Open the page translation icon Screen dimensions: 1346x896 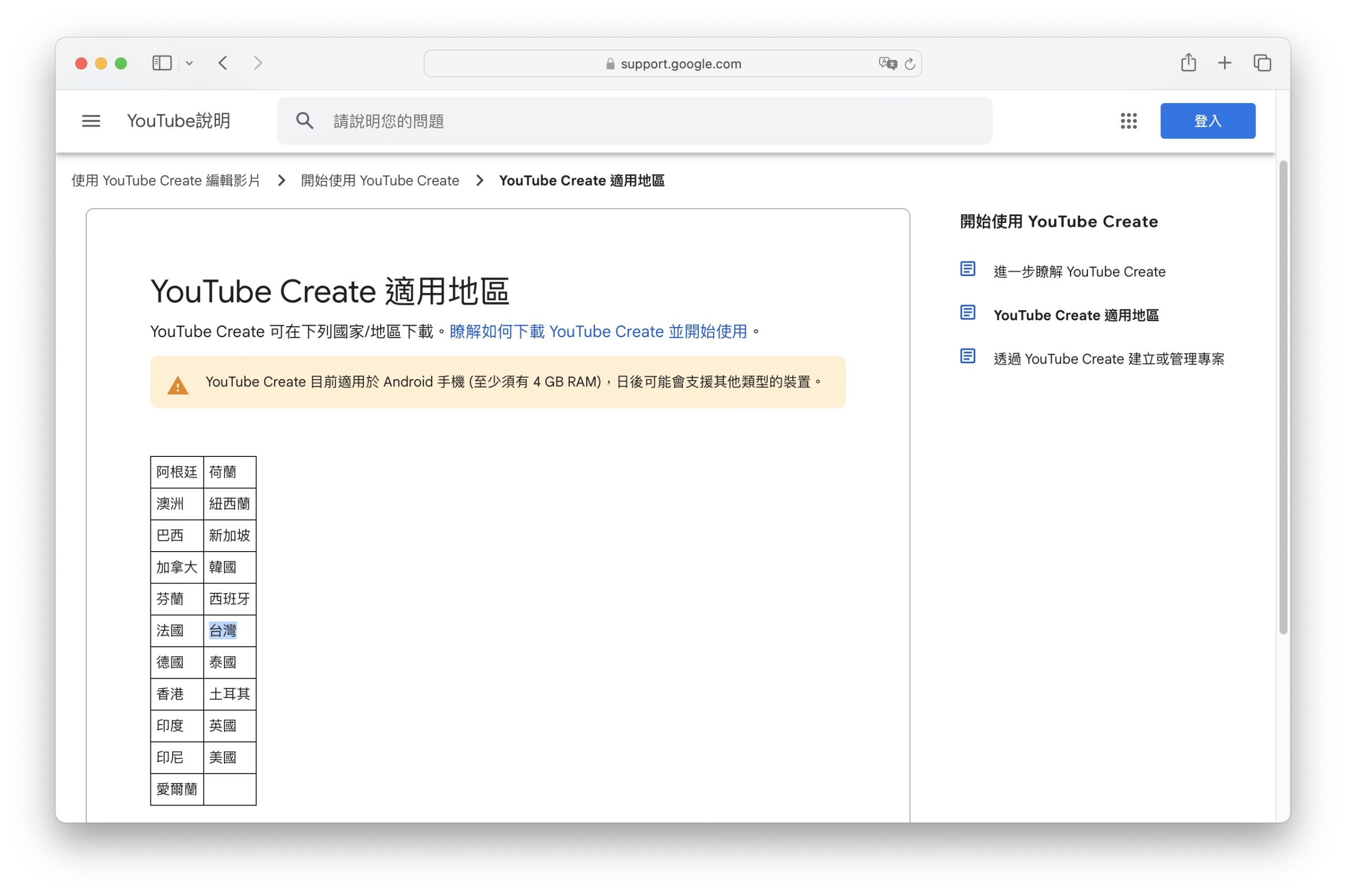click(x=887, y=64)
